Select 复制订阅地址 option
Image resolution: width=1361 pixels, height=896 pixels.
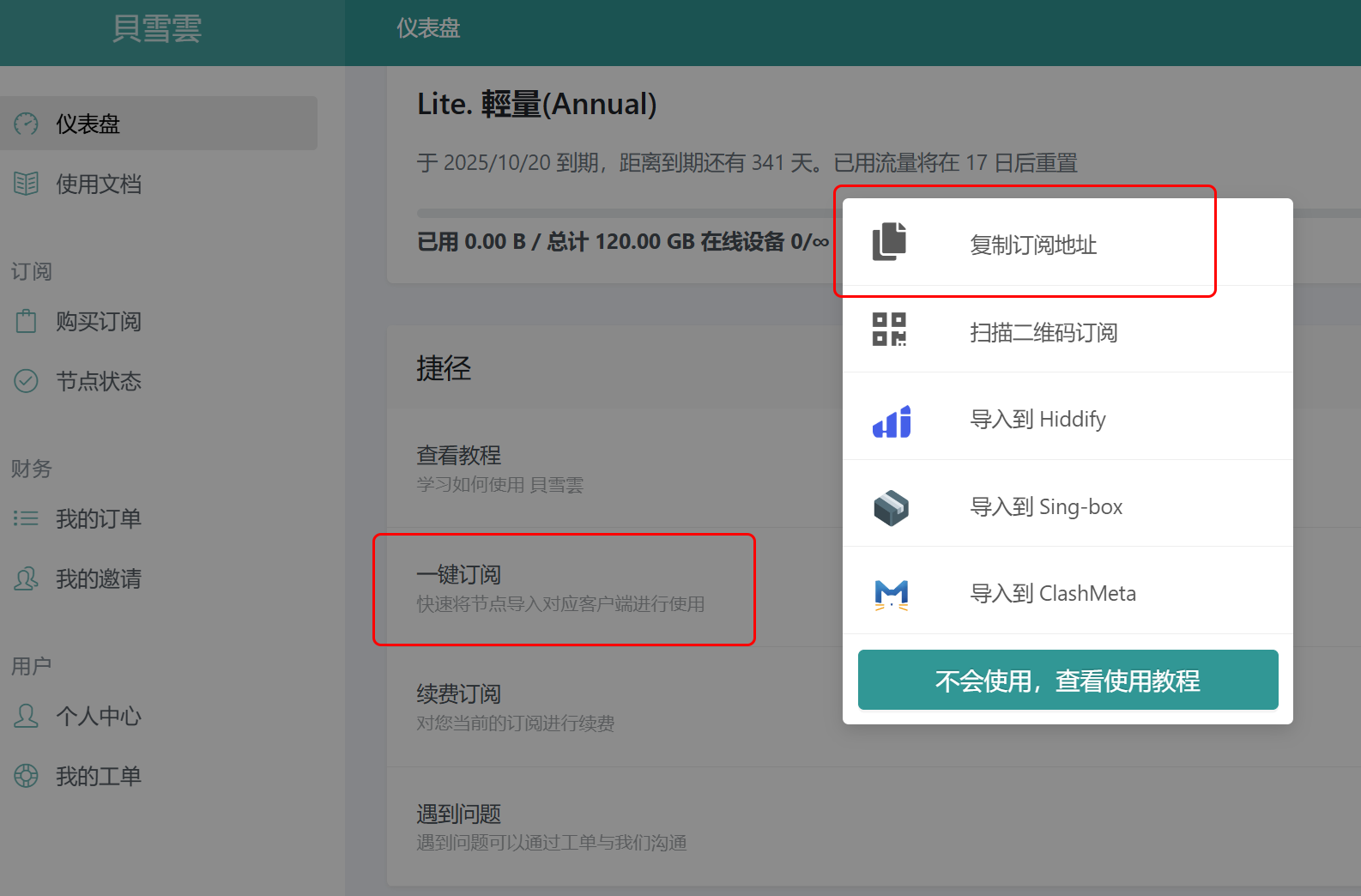tap(1068, 243)
